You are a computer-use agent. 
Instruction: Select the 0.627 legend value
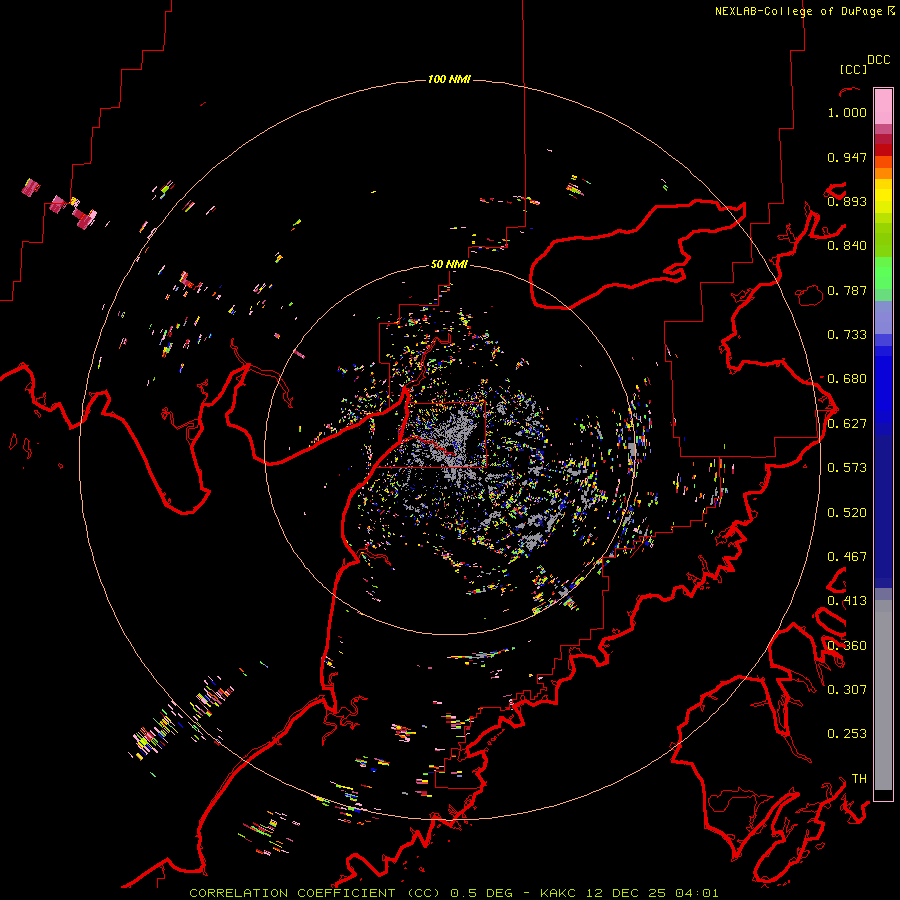click(x=847, y=424)
